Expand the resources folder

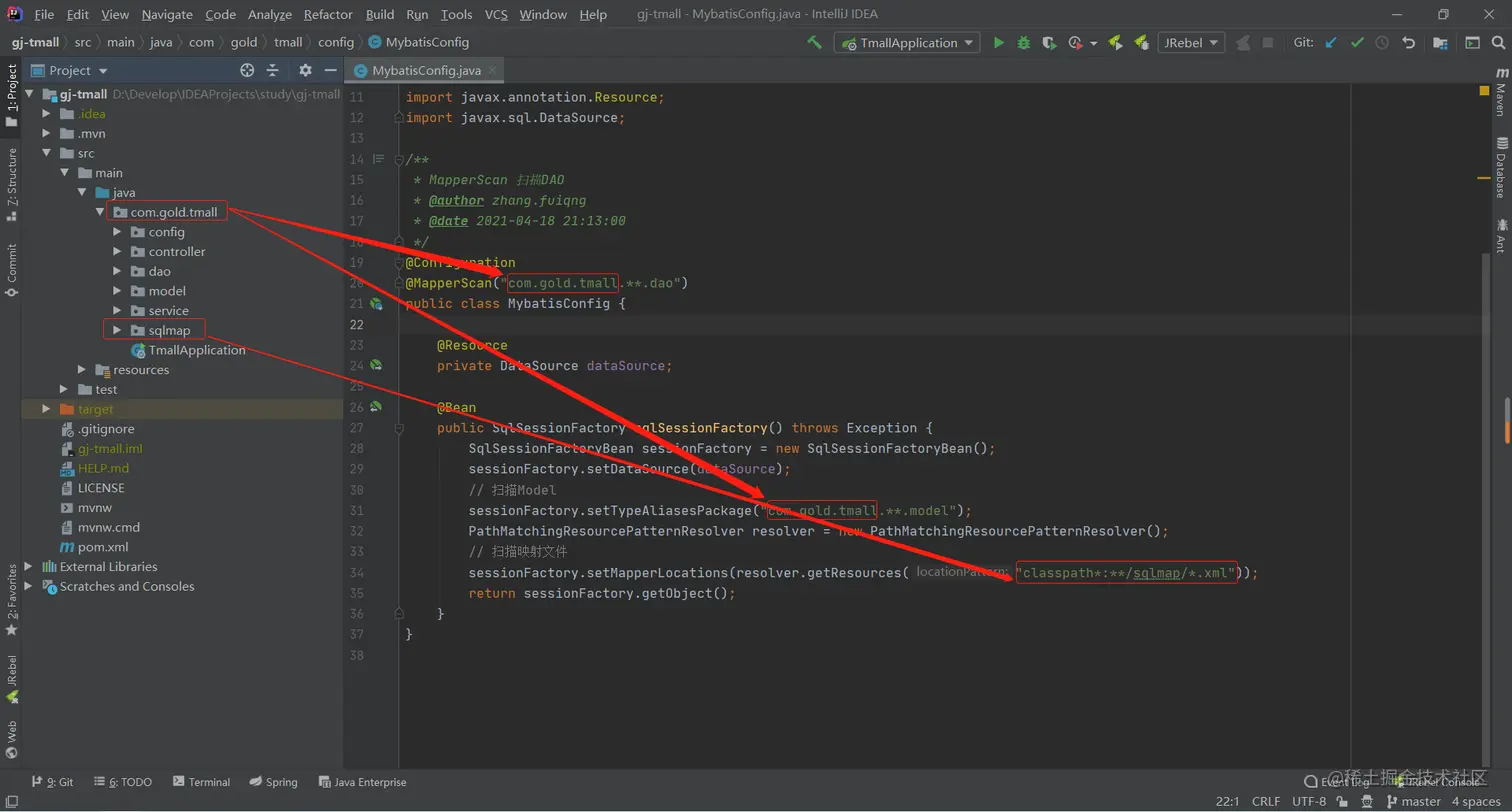[82, 370]
